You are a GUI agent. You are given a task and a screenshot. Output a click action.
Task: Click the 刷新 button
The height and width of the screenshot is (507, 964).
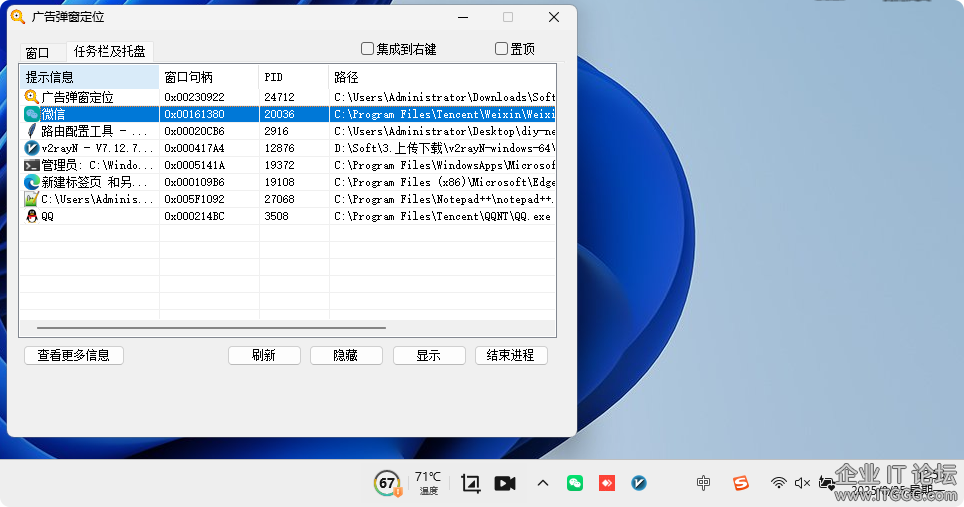pos(264,355)
